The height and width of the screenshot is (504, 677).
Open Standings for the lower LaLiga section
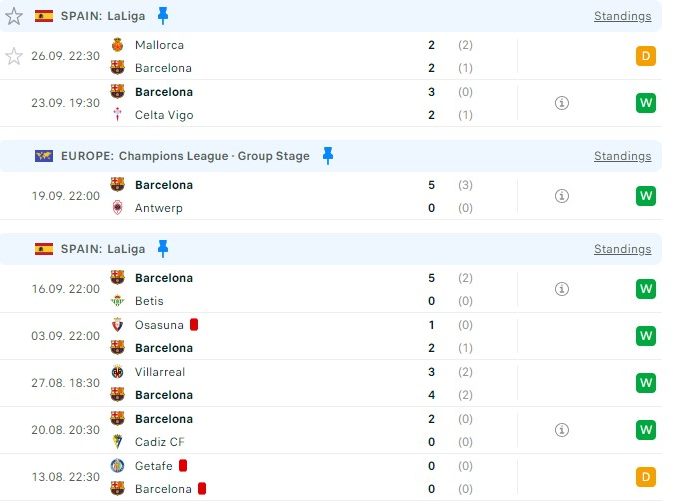click(622, 249)
